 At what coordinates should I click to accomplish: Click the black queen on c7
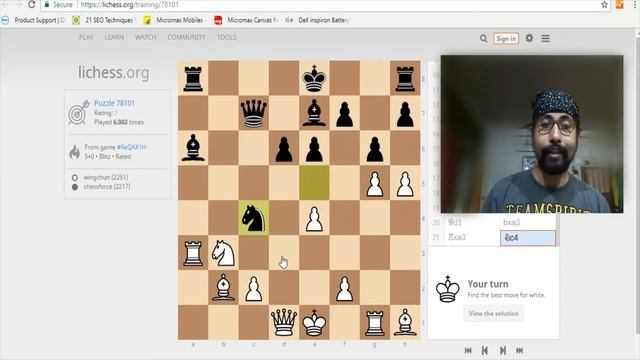pos(253,113)
